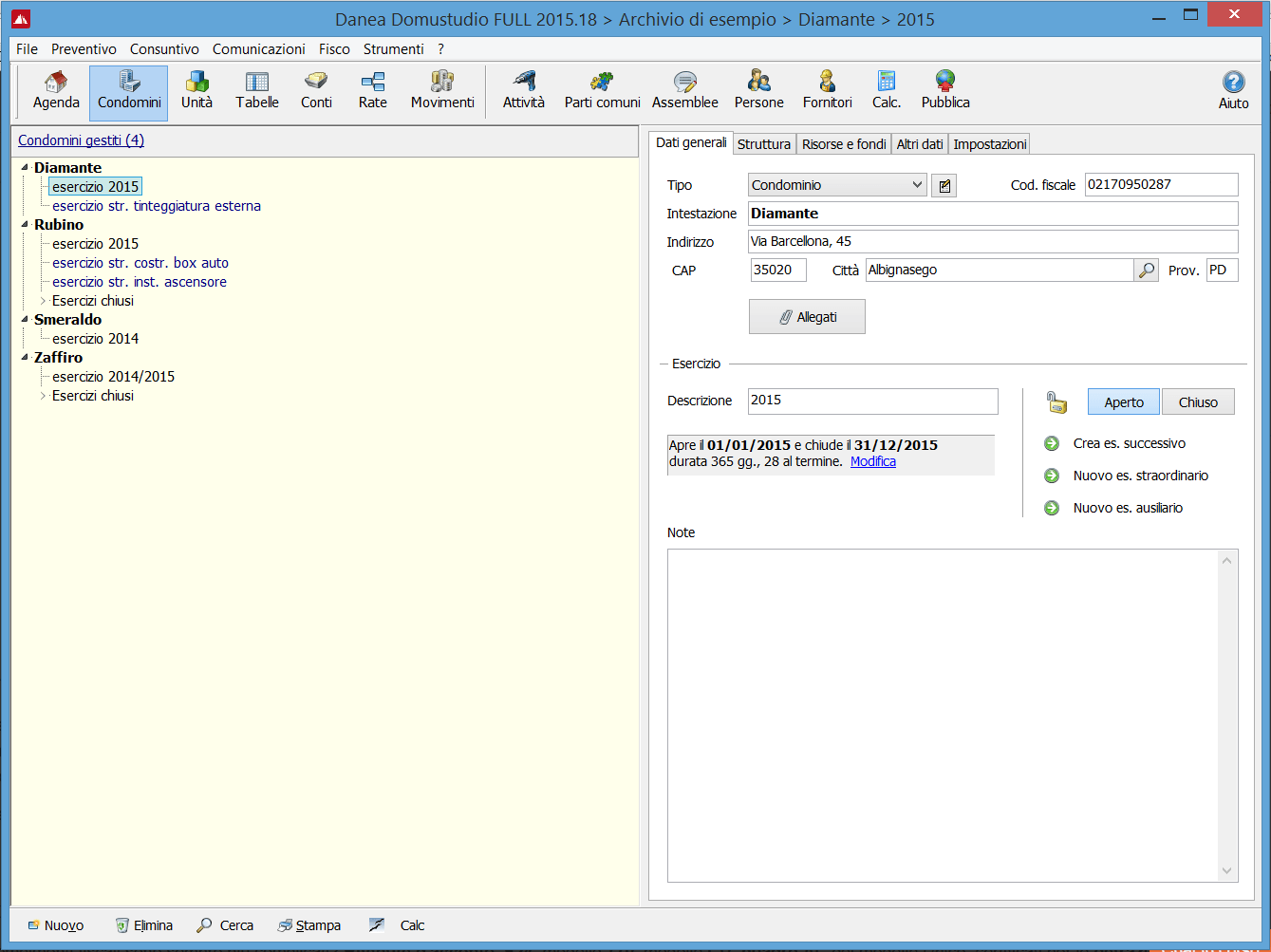Expand Esercizi chiusi under Rubino
Image resolution: width=1271 pixels, height=952 pixels.
tap(43, 300)
